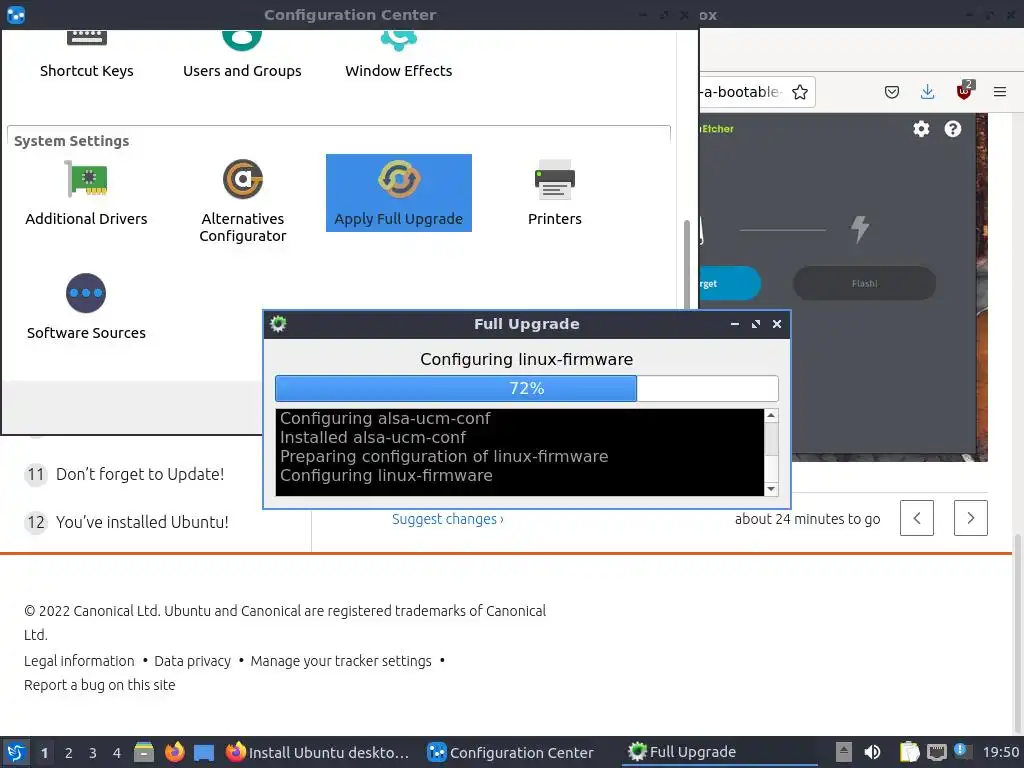
Task: Go to previous tutorial step arrow
Action: (916, 518)
